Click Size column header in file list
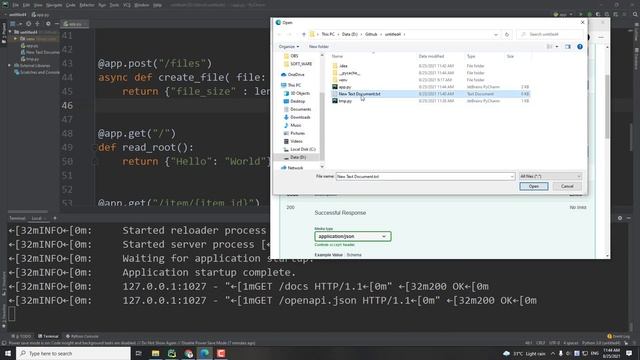640x360 pixels. click(x=510, y=56)
